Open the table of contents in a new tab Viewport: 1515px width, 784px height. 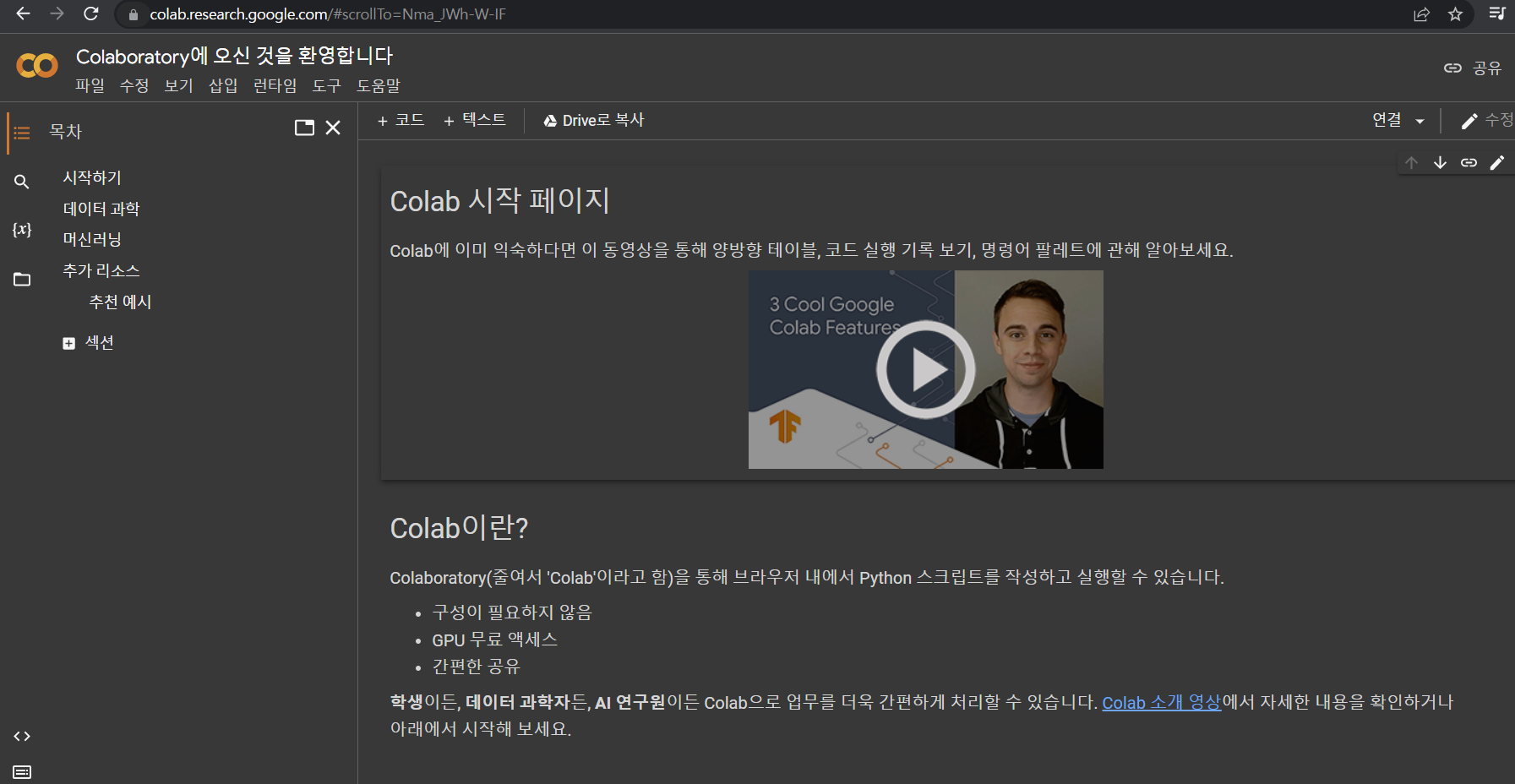(304, 128)
